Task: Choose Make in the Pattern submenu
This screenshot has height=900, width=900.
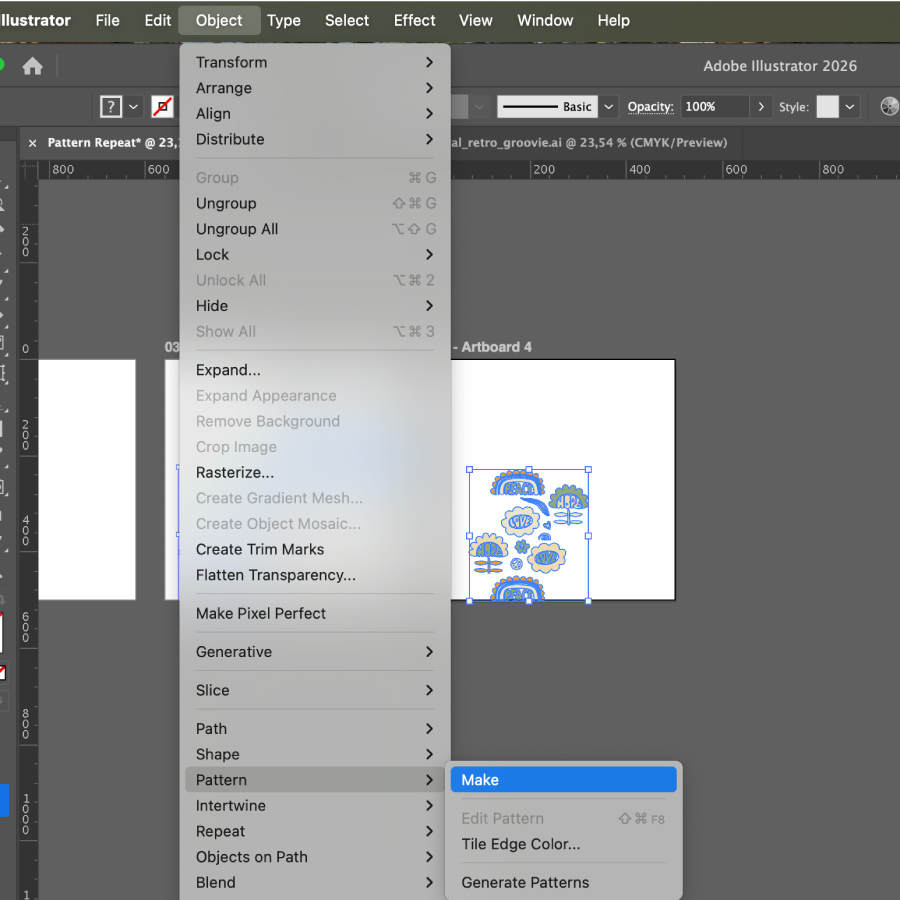Action: 564,780
